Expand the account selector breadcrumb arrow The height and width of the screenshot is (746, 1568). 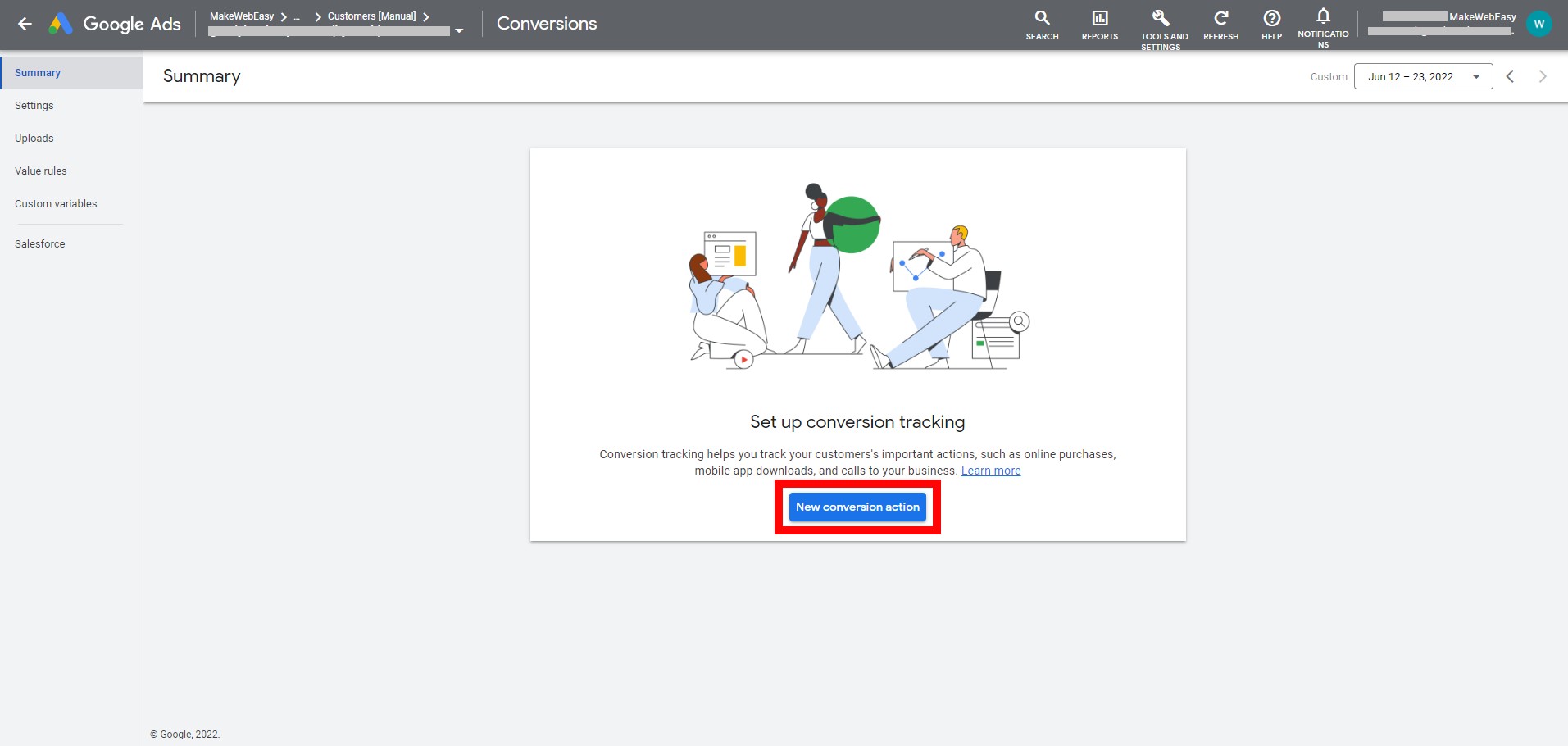[459, 30]
